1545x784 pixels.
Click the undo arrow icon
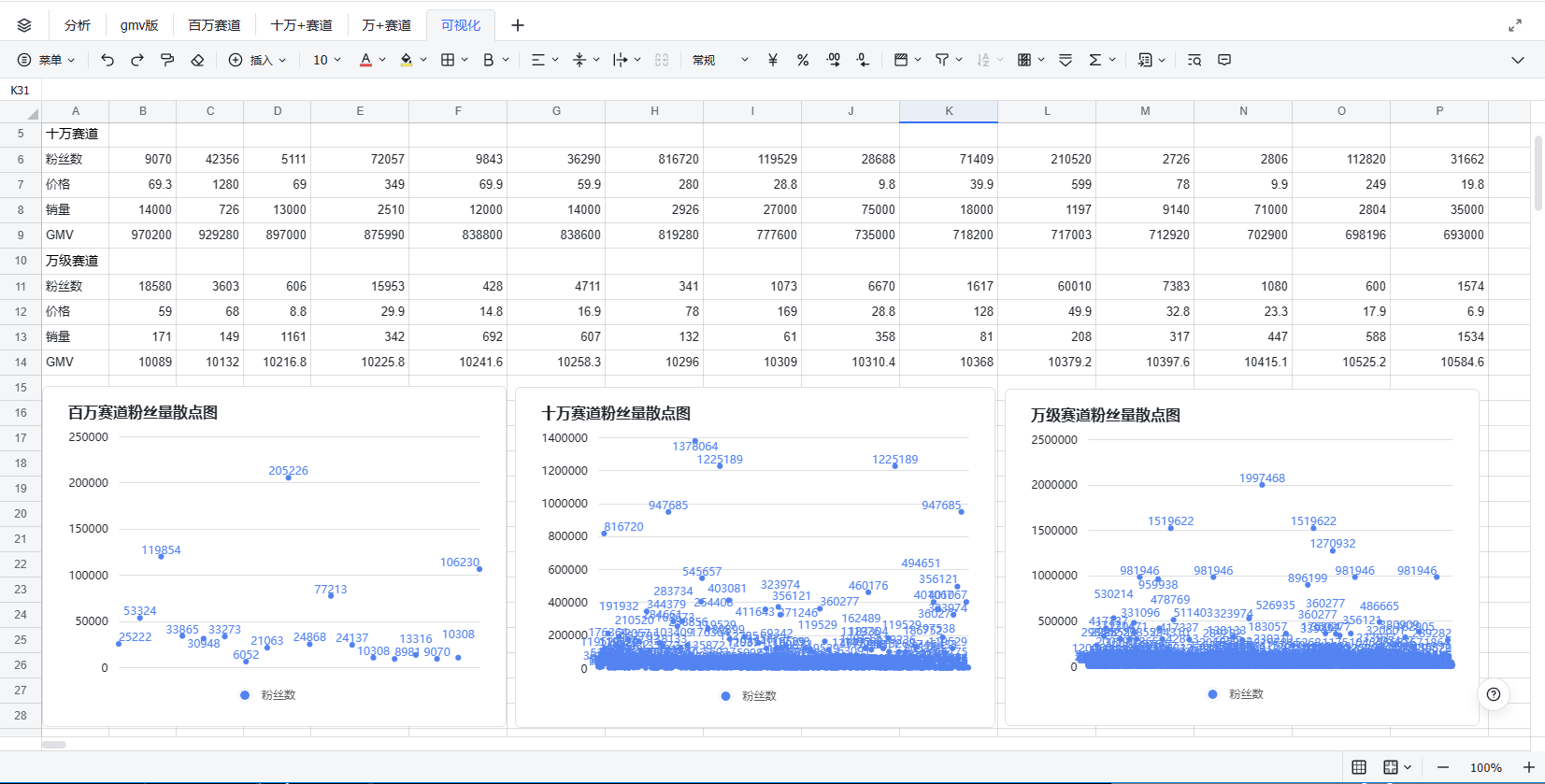pos(107,60)
